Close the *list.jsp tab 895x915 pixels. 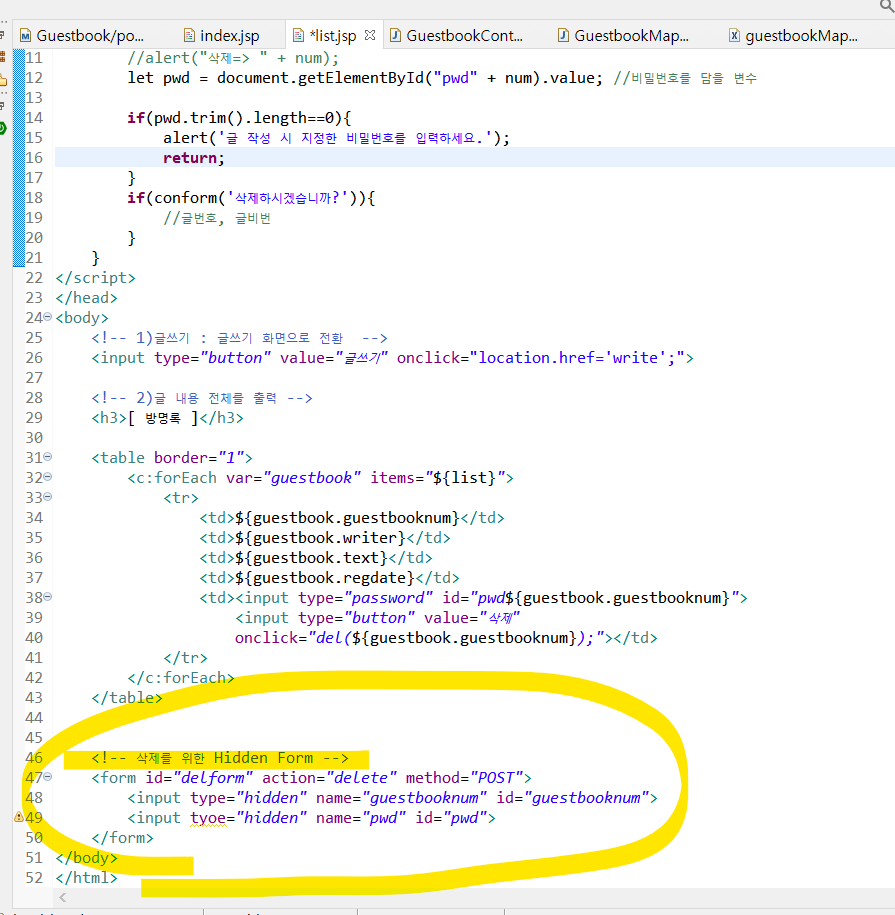coord(370,35)
